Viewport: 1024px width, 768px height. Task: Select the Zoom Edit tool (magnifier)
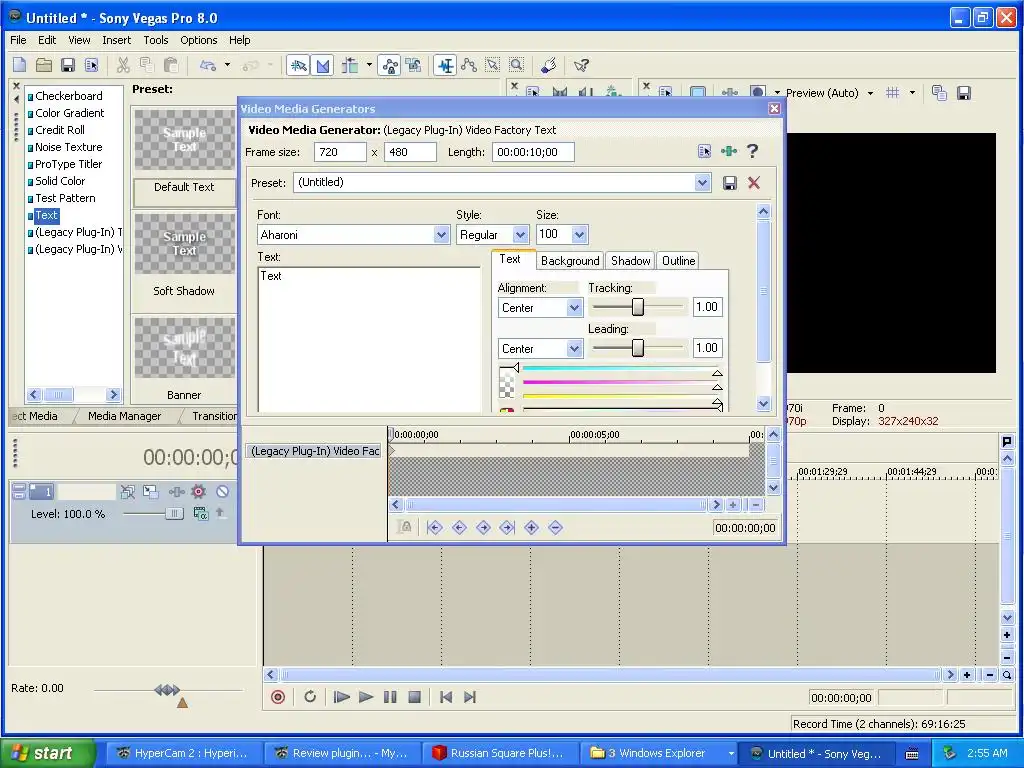click(517, 65)
